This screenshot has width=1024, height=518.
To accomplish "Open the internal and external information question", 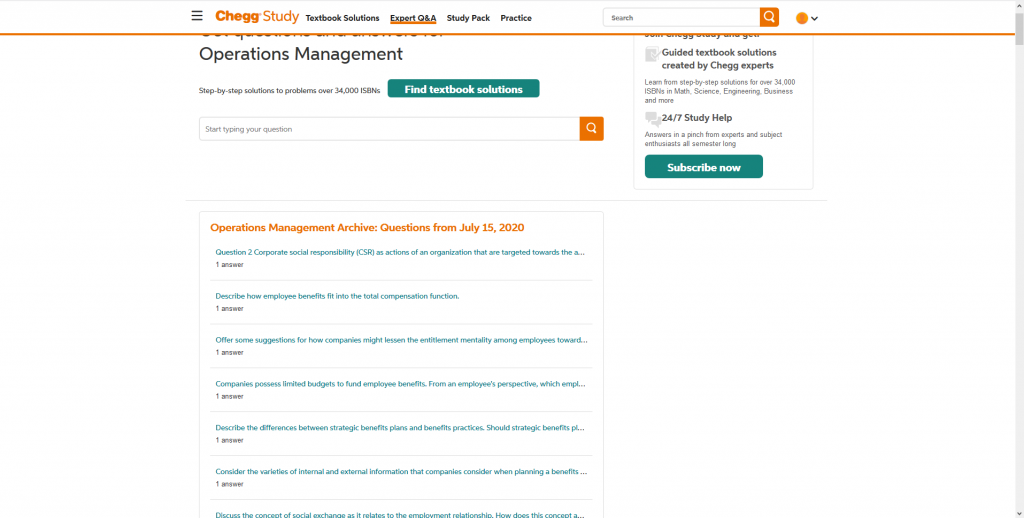I will [x=401, y=472].
